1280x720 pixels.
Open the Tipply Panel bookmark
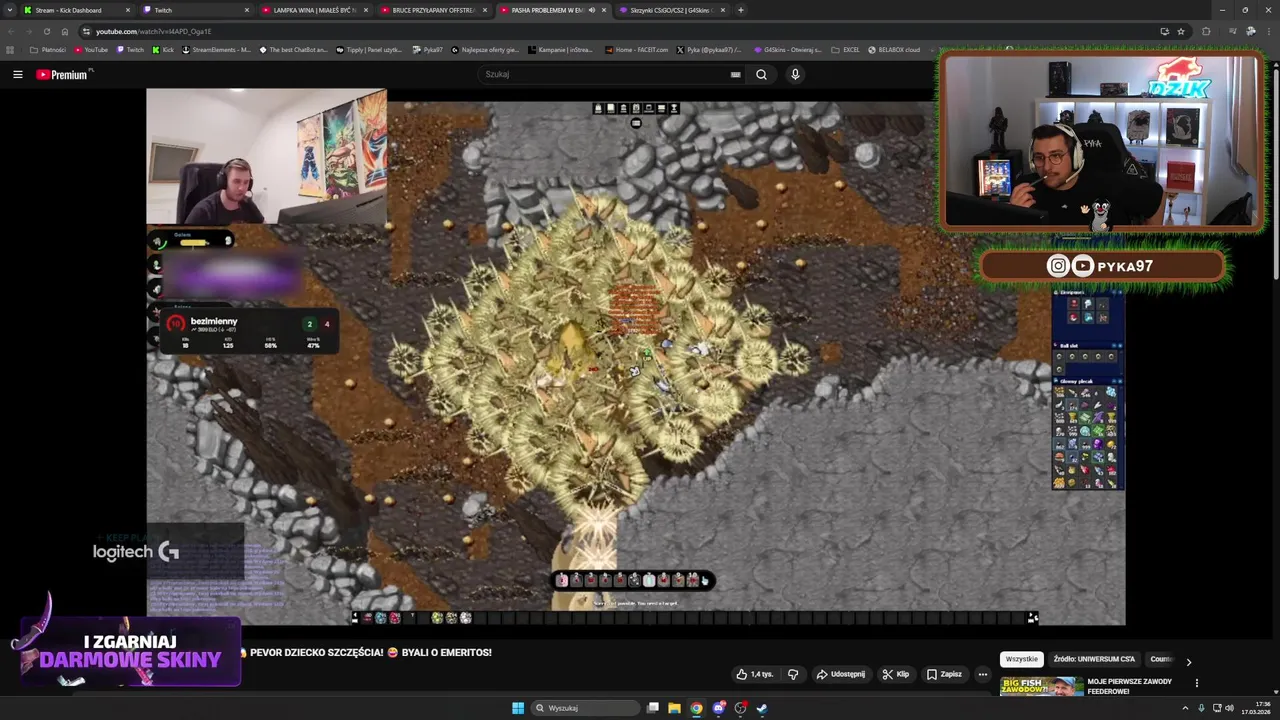pos(369,50)
